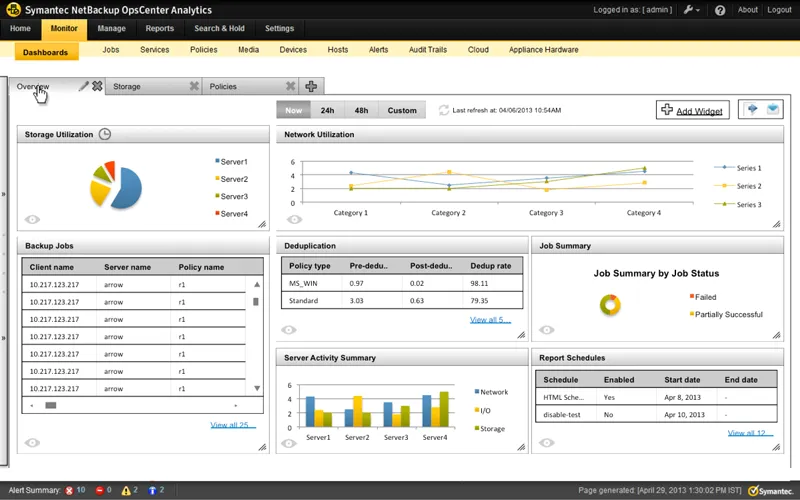Click Server1 blue legend swatch
Screen dimensions: 800x500
point(217,161)
